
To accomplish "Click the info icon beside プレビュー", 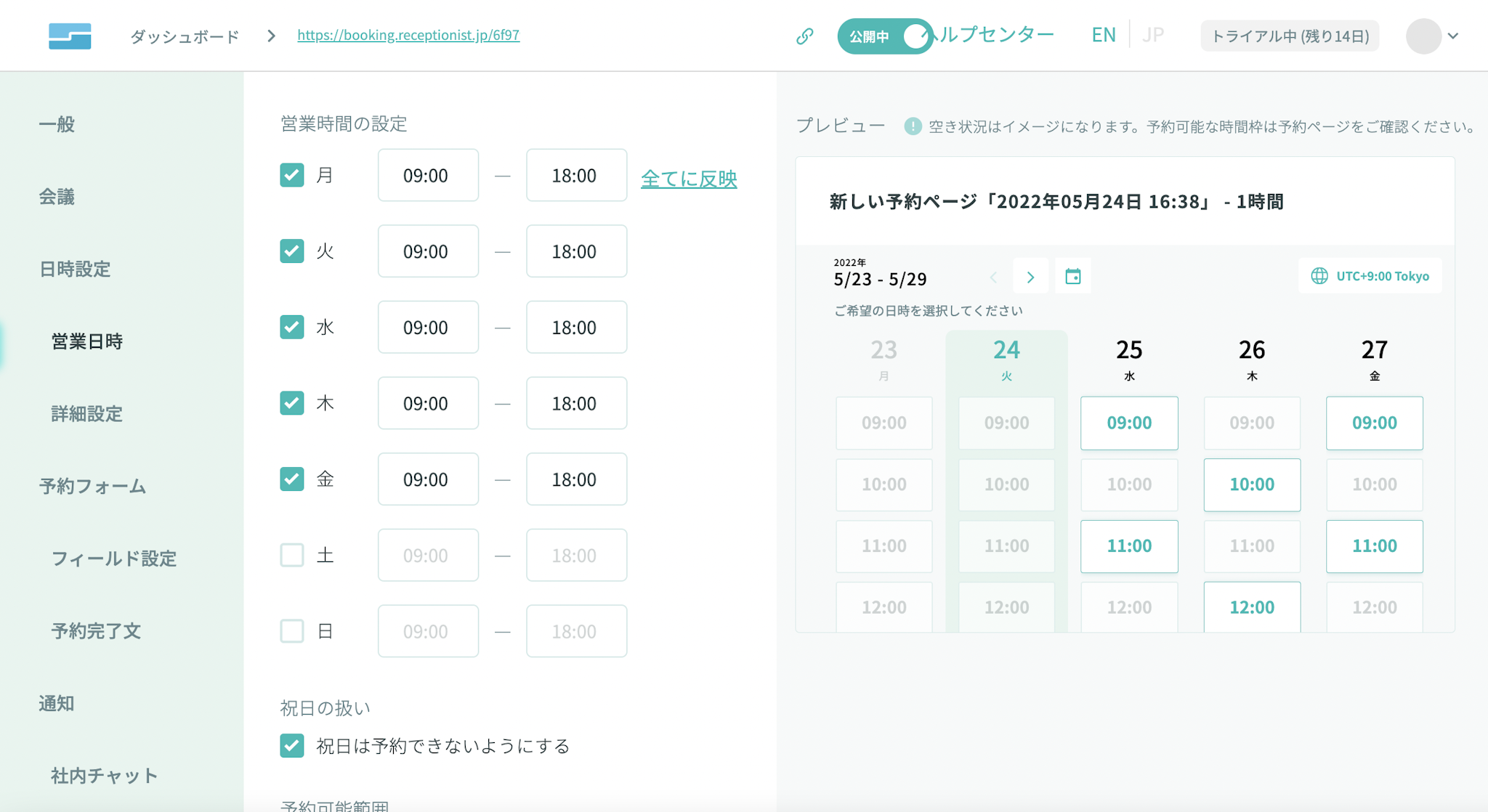I will pyautogui.click(x=913, y=126).
